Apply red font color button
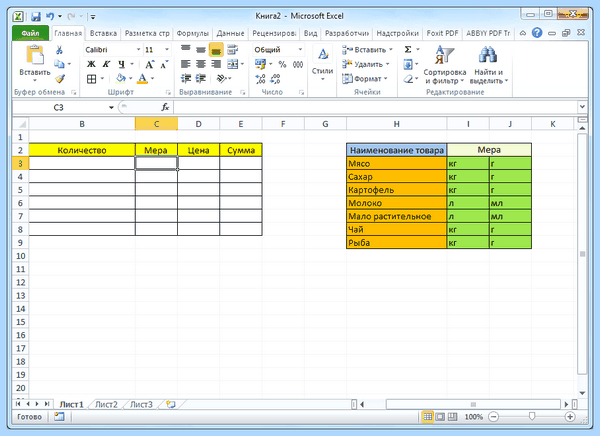 [142, 78]
